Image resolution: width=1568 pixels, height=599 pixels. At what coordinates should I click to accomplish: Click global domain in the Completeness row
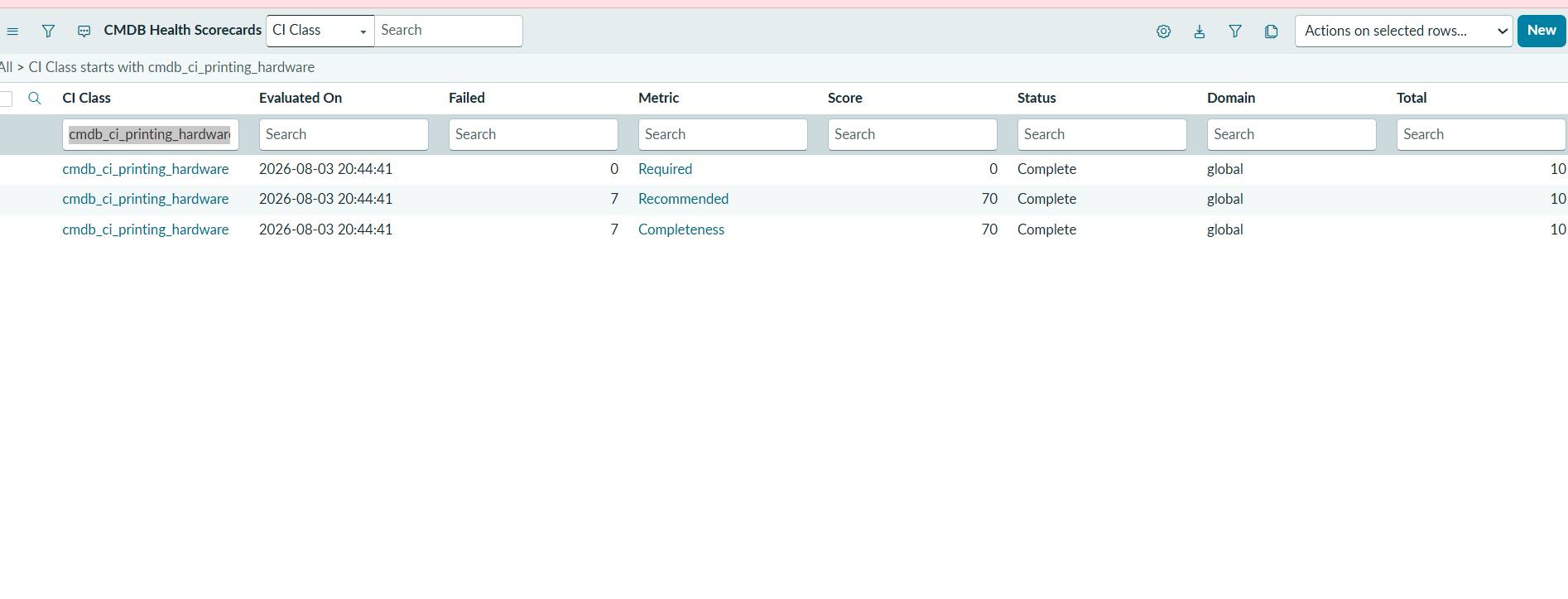click(x=1225, y=229)
